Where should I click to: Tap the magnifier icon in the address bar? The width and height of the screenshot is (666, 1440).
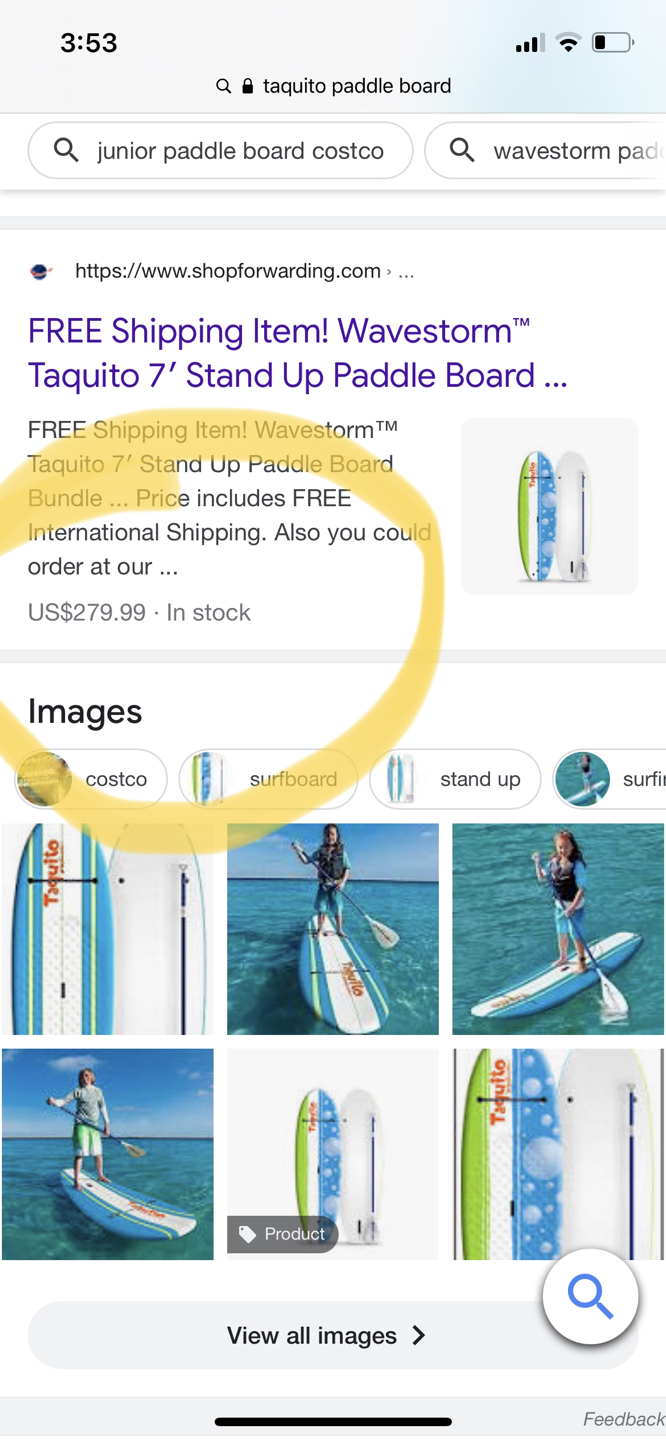click(224, 86)
